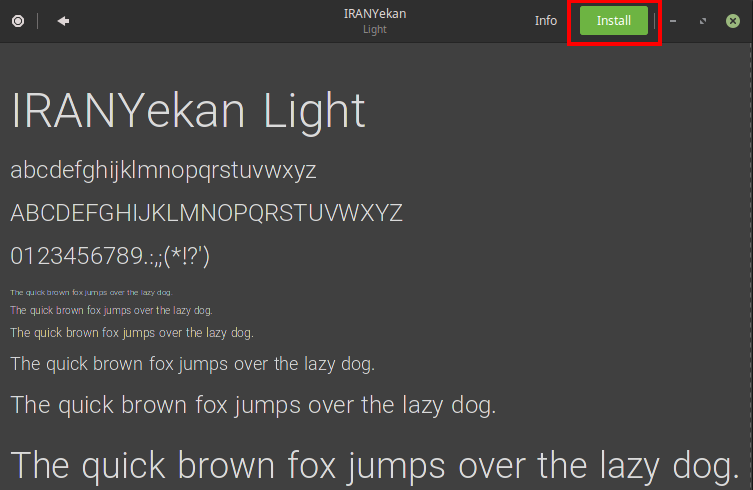The height and width of the screenshot is (490, 753).
Task: Click the lowercase alphabet sample line
Action: point(163,171)
